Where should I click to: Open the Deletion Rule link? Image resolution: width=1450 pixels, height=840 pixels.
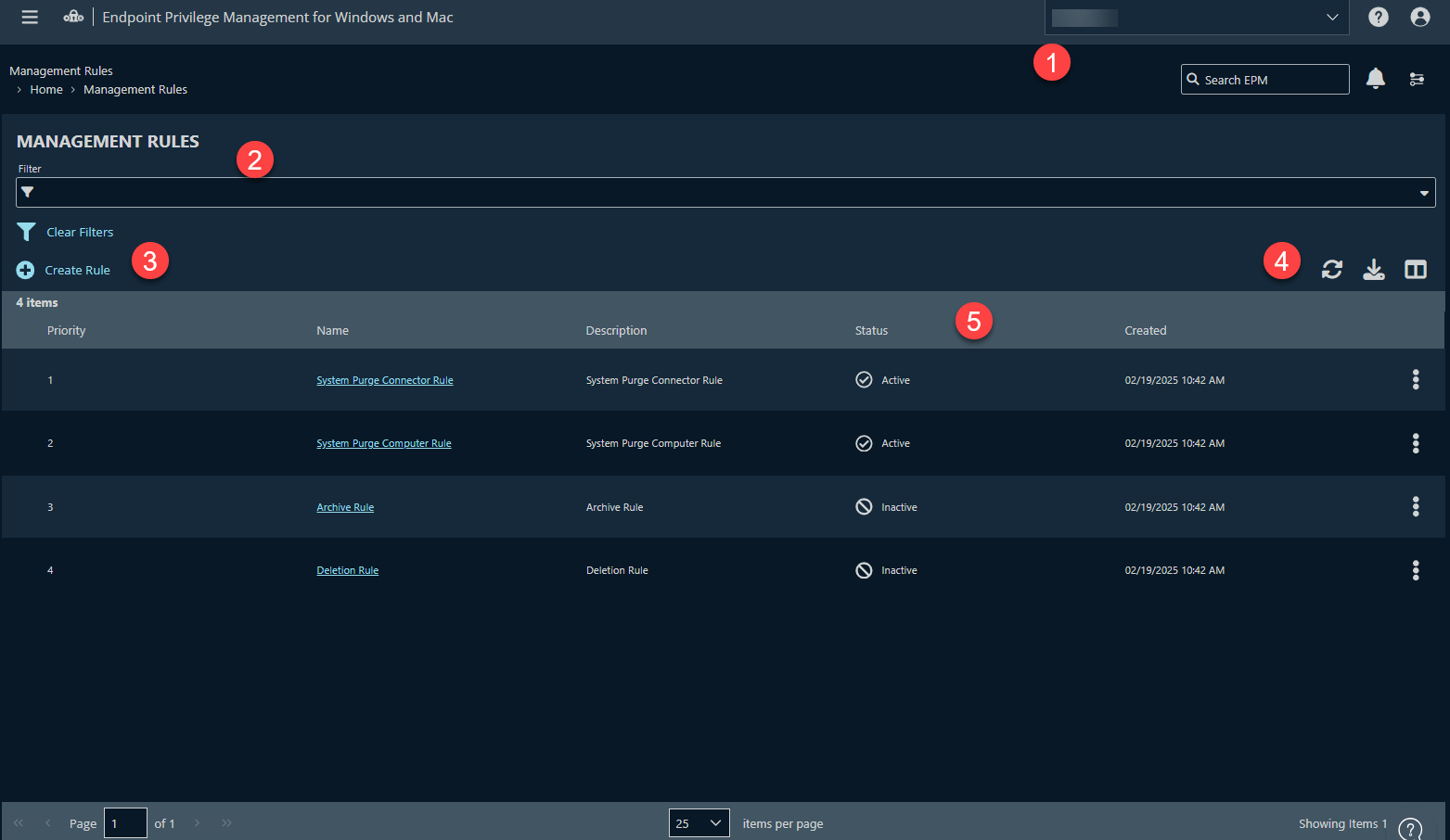(x=347, y=570)
